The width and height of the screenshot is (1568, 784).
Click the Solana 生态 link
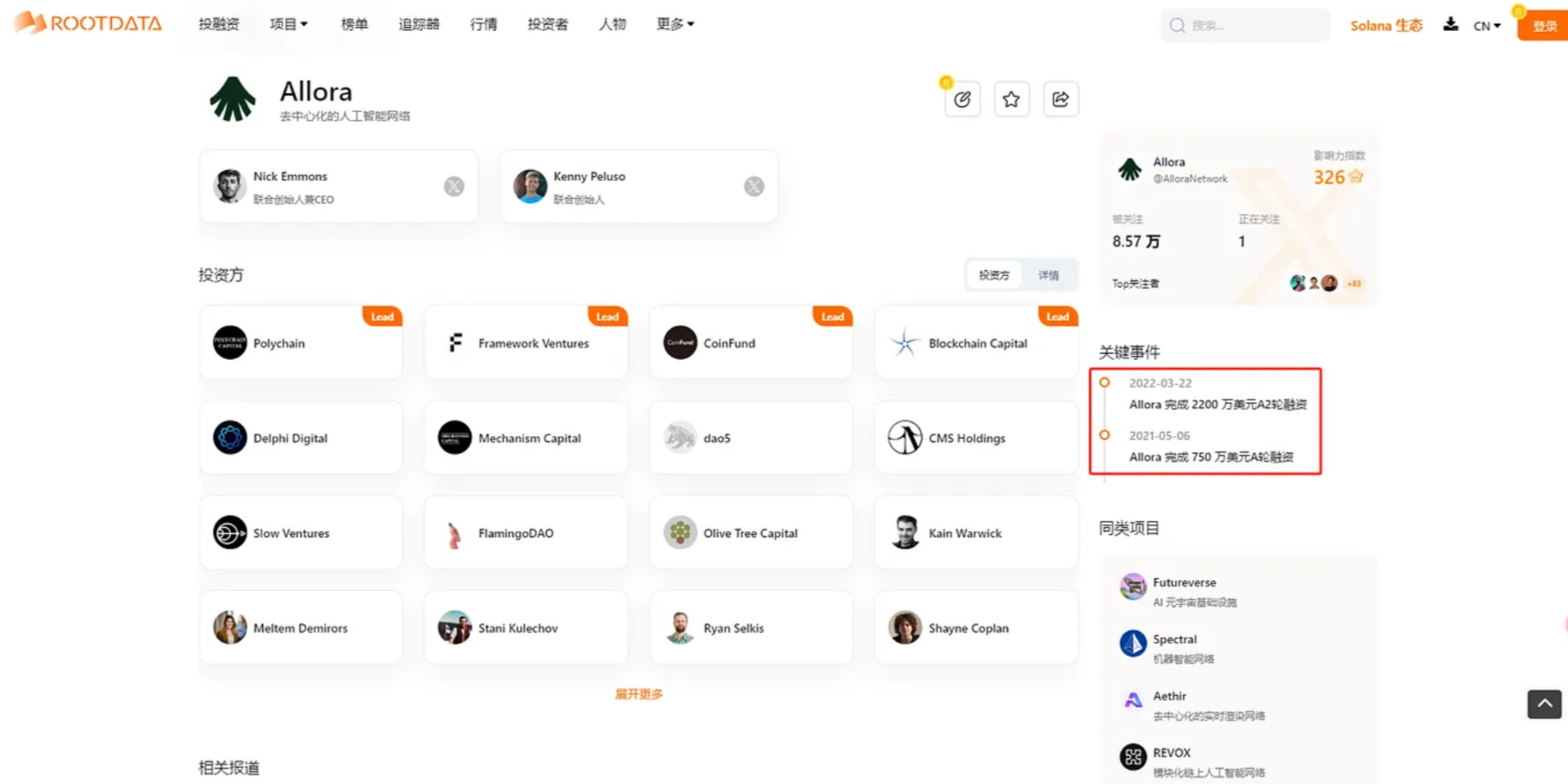coord(1386,26)
